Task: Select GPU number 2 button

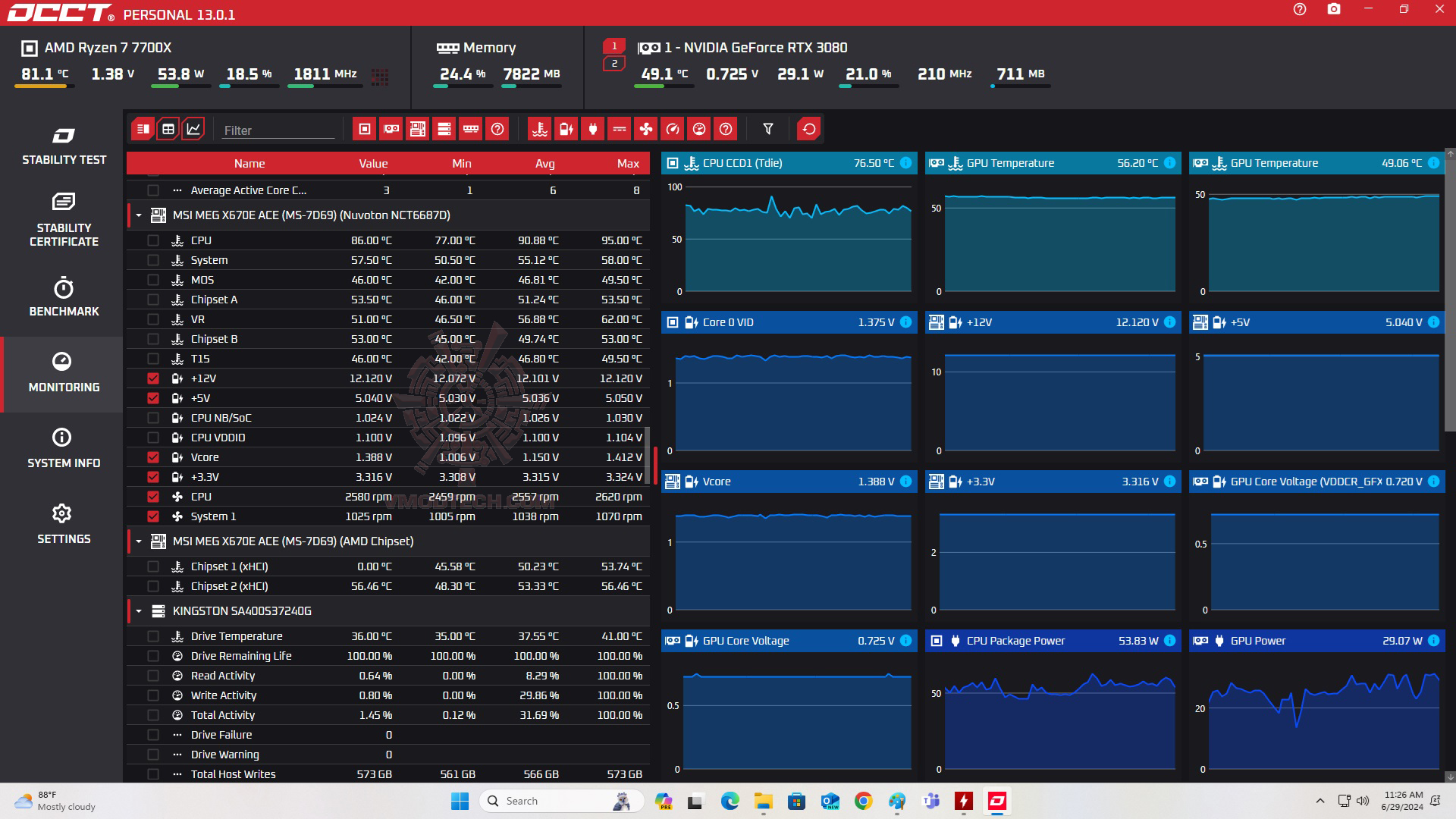Action: click(614, 63)
